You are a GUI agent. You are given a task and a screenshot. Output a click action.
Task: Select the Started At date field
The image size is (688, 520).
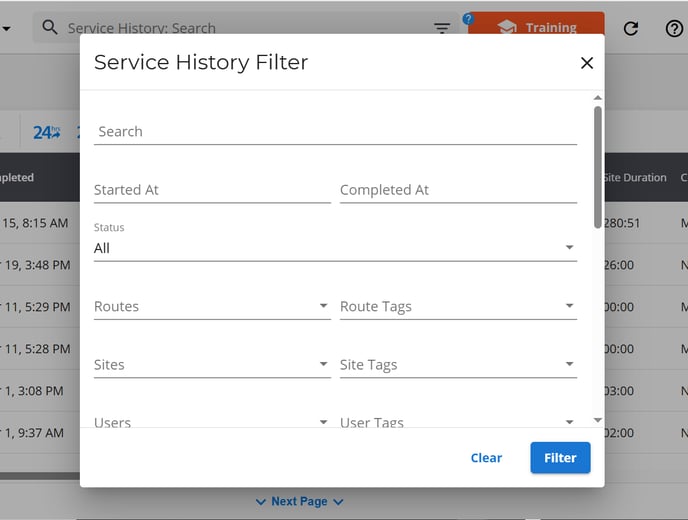coord(212,190)
